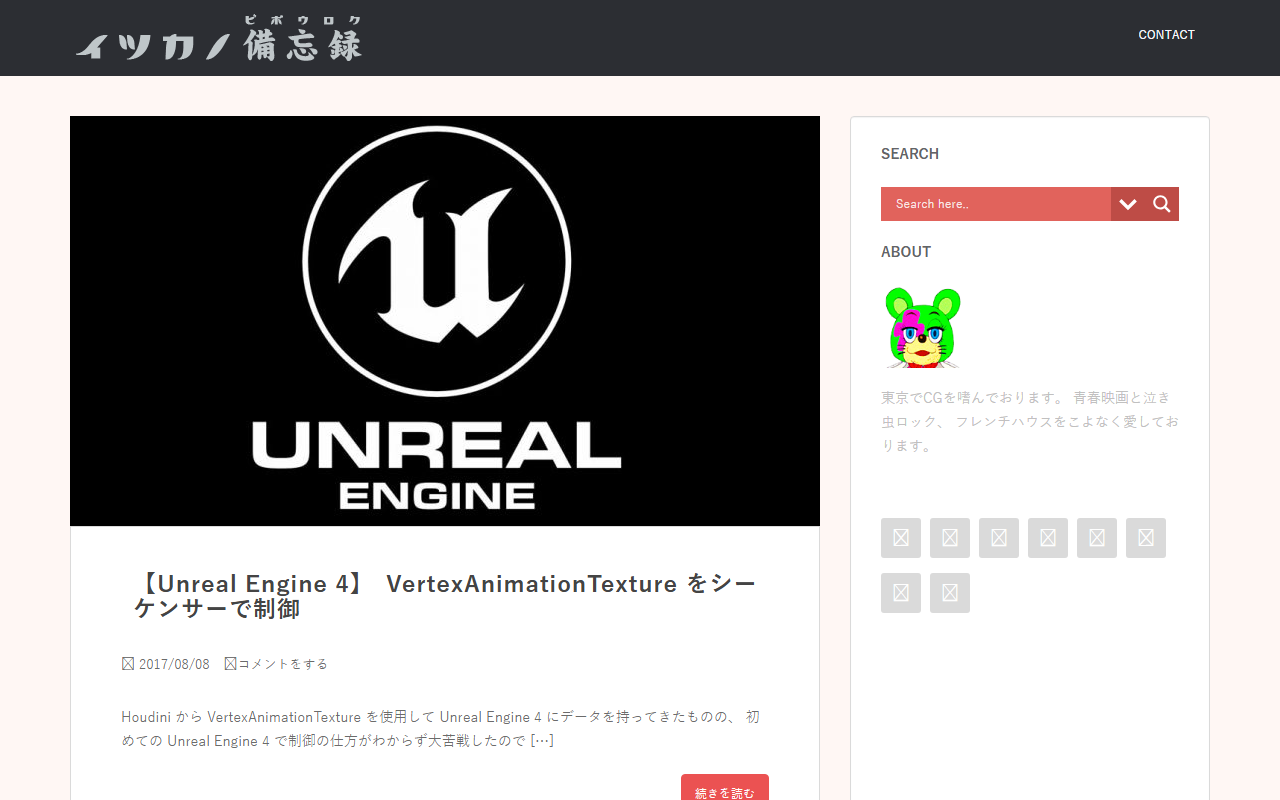Click the コメントをする comment link
The width and height of the screenshot is (1280, 800).
(x=283, y=664)
